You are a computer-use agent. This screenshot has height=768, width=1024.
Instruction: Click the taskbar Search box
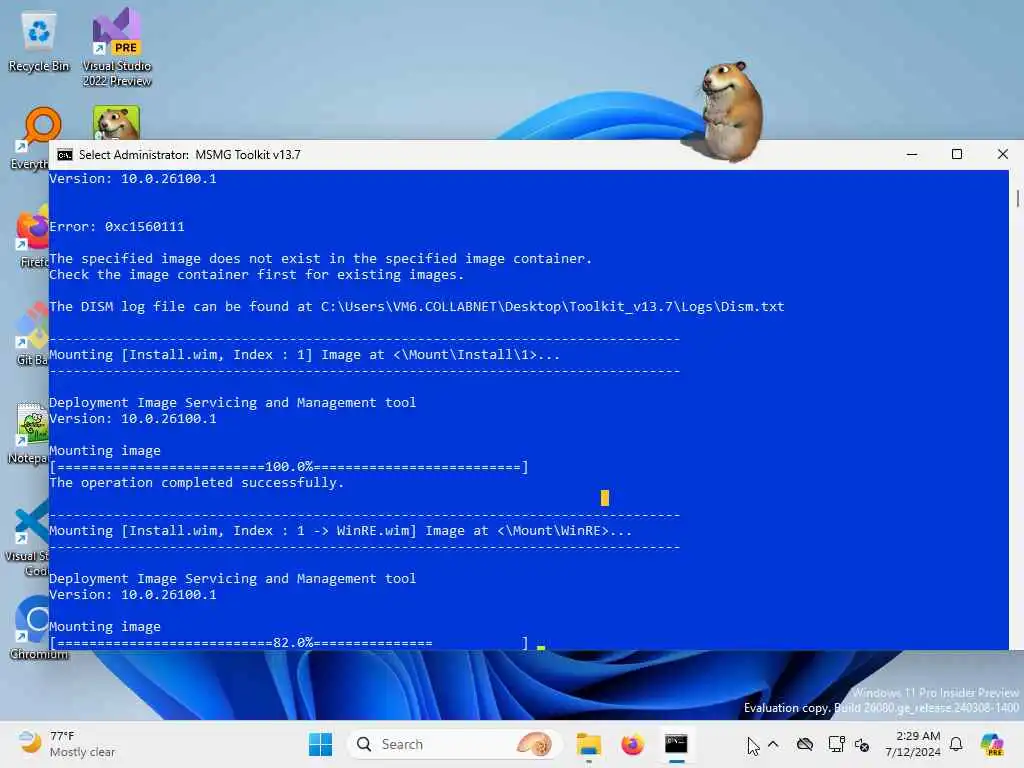point(454,744)
